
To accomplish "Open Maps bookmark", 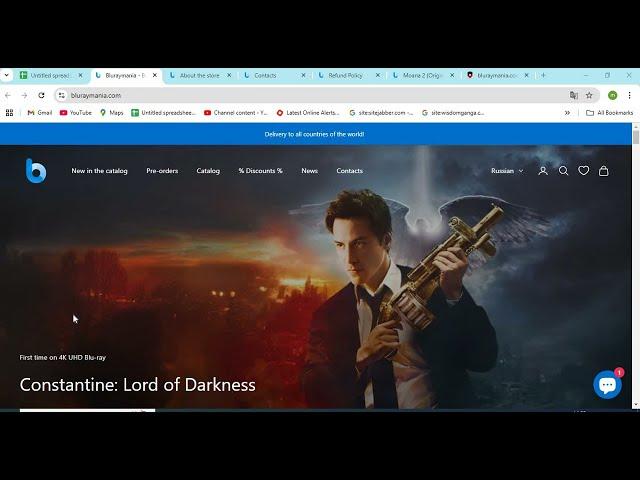I will pyautogui.click(x=111, y=113).
